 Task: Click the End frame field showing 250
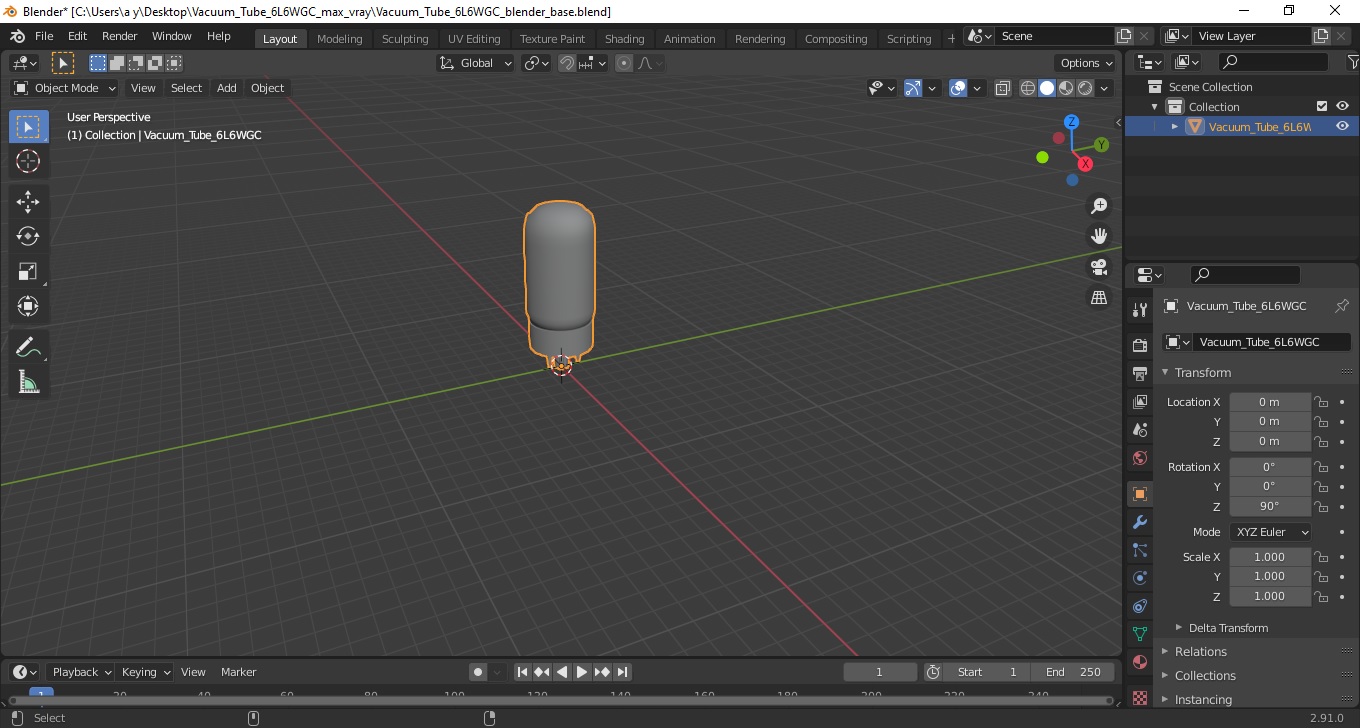tap(1073, 672)
